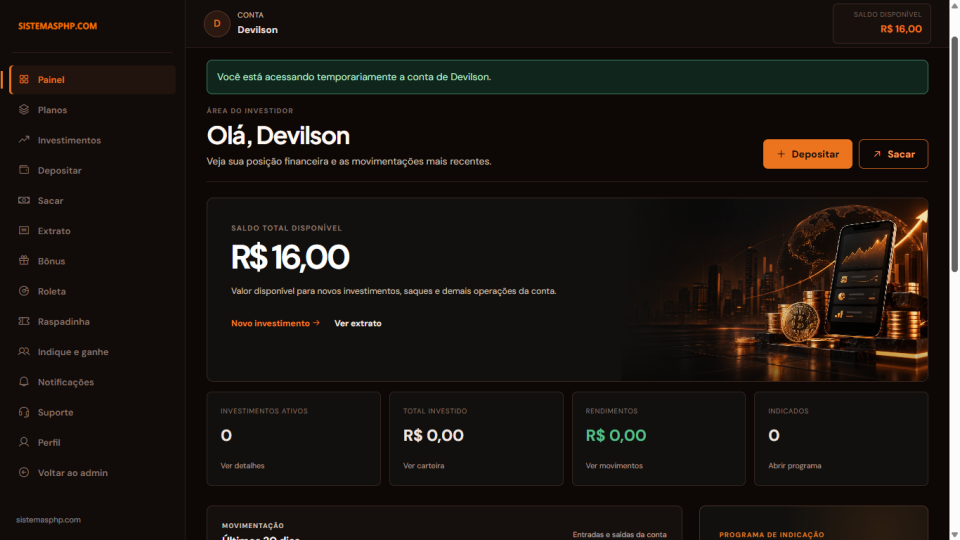Screen dimensions: 960x540
Task: Click the sistemasphp.com footer text
Action: [x=48, y=520]
